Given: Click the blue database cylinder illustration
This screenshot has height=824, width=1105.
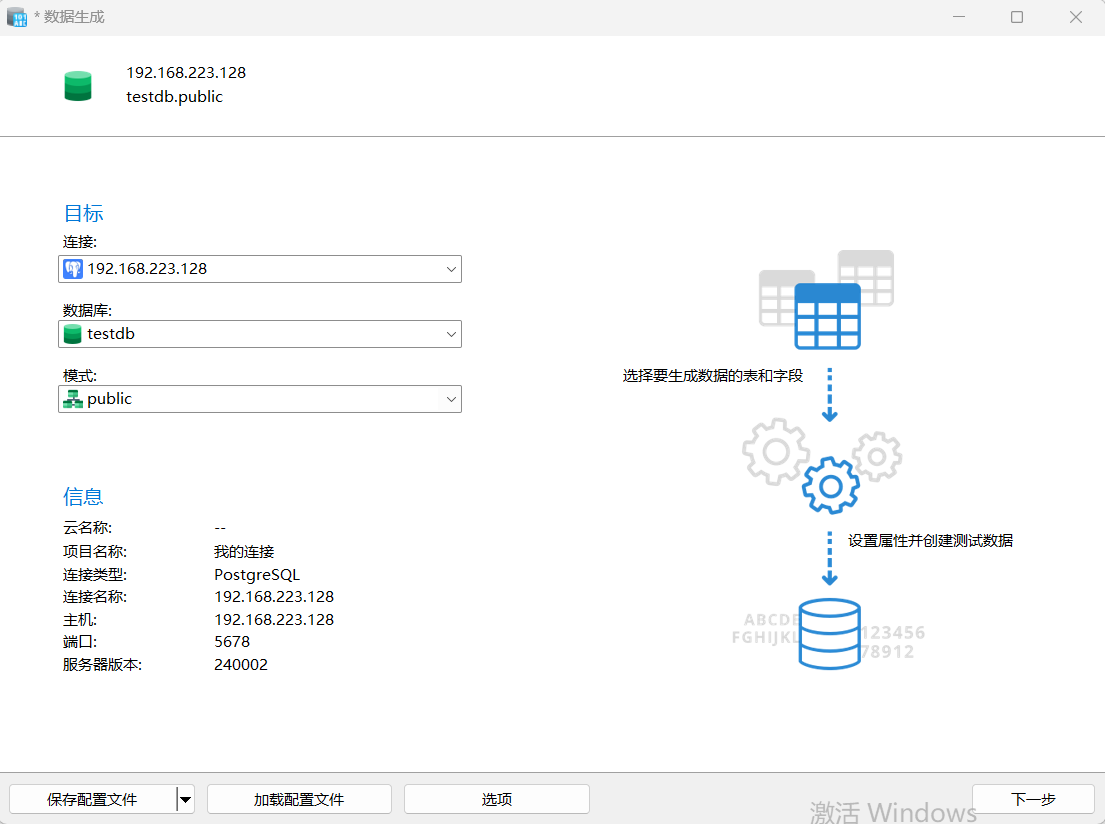Looking at the screenshot, I should [x=829, y=634].
